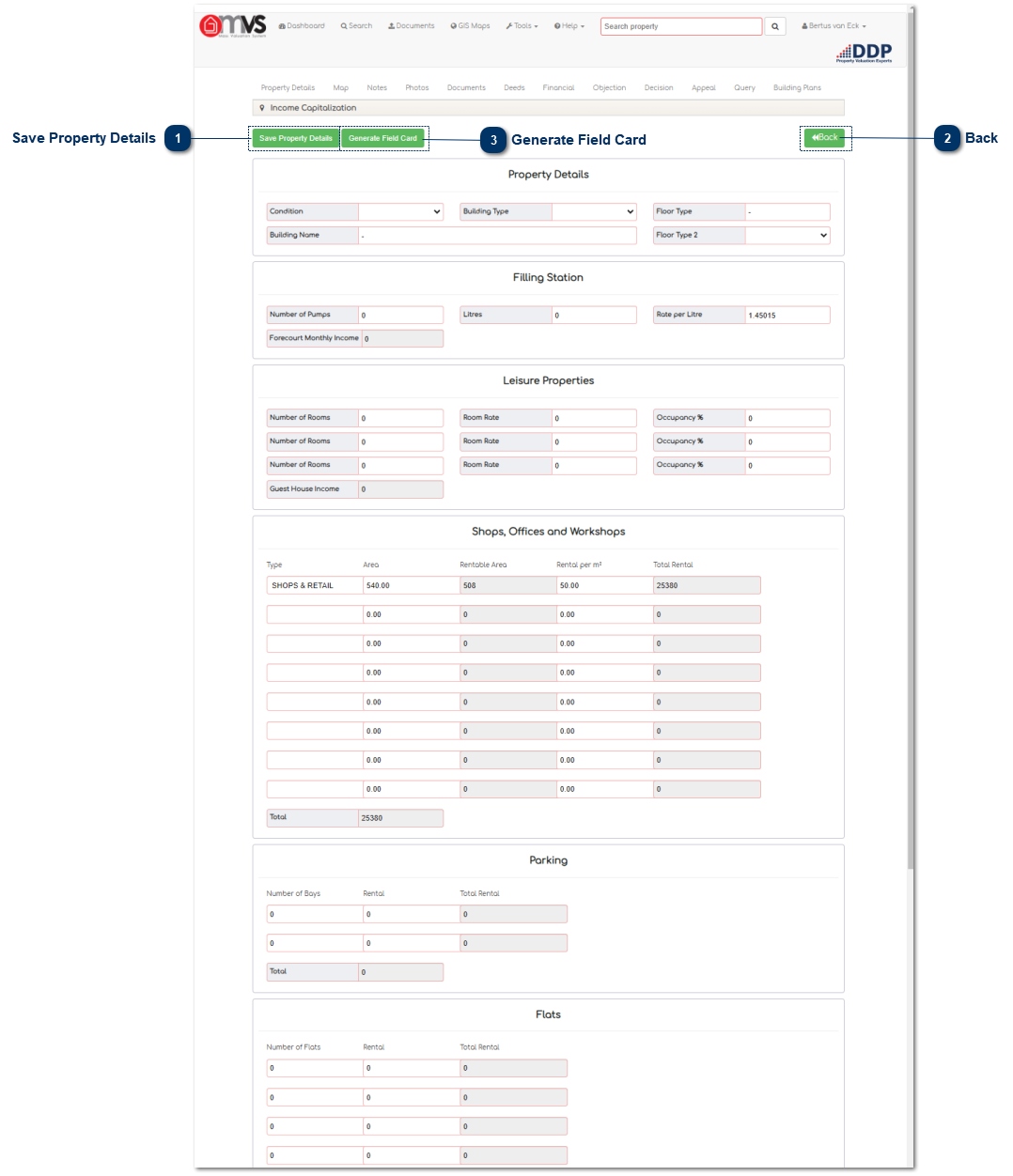Image resolution: width=1013 pixels, height=1176 pixels.
Task: Open the Floor Type 2 dropdown
Action: [787, 235]
